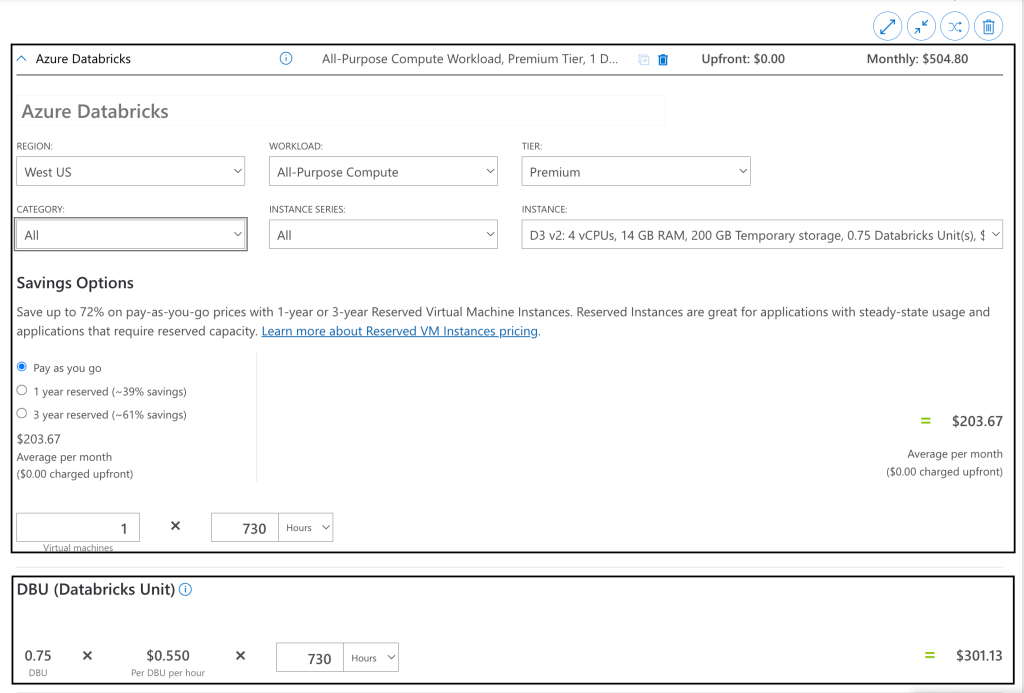Delete the Azure Databricks estimate row
The width and height of the screenshot is (1024, 693).
663,60
